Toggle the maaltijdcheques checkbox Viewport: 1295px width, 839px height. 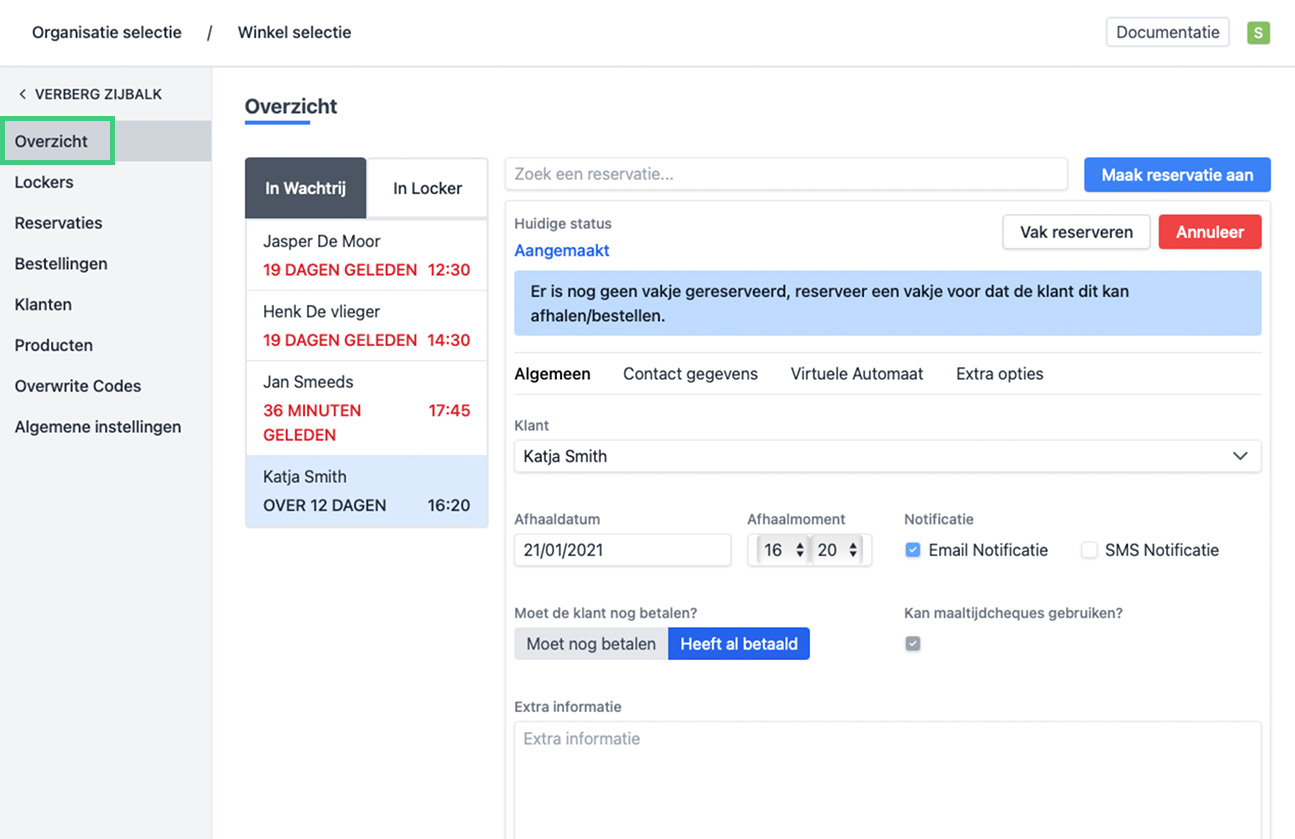[913, 644]
